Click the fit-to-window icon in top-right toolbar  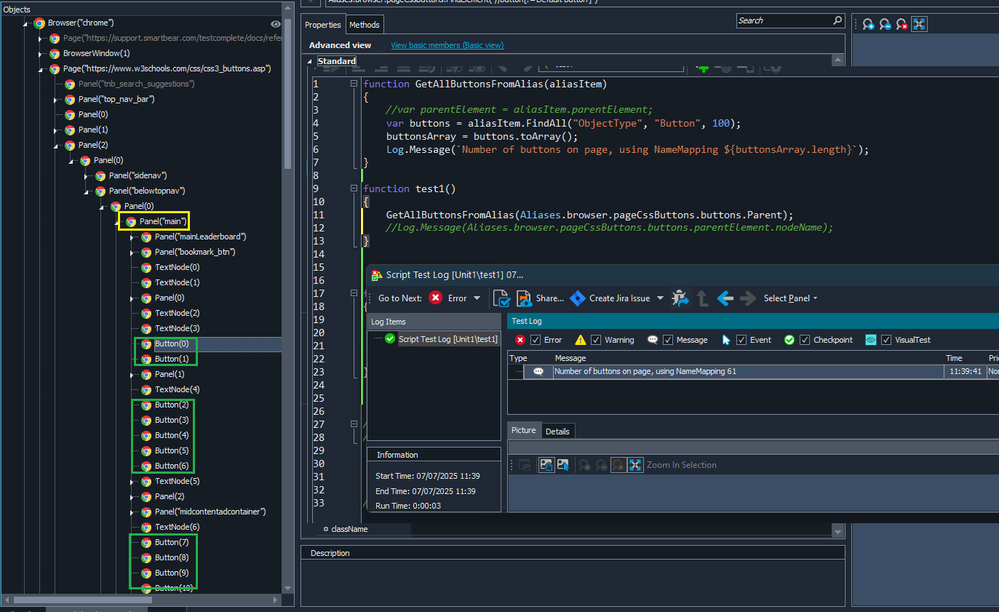(x=918, y=24)
